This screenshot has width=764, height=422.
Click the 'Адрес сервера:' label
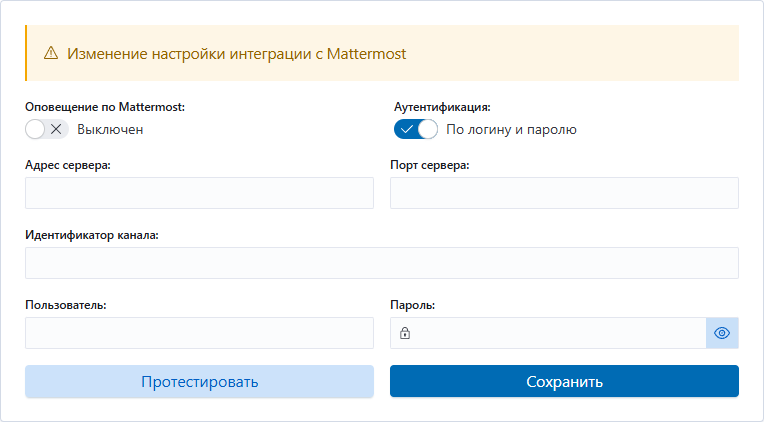(68, 165)
